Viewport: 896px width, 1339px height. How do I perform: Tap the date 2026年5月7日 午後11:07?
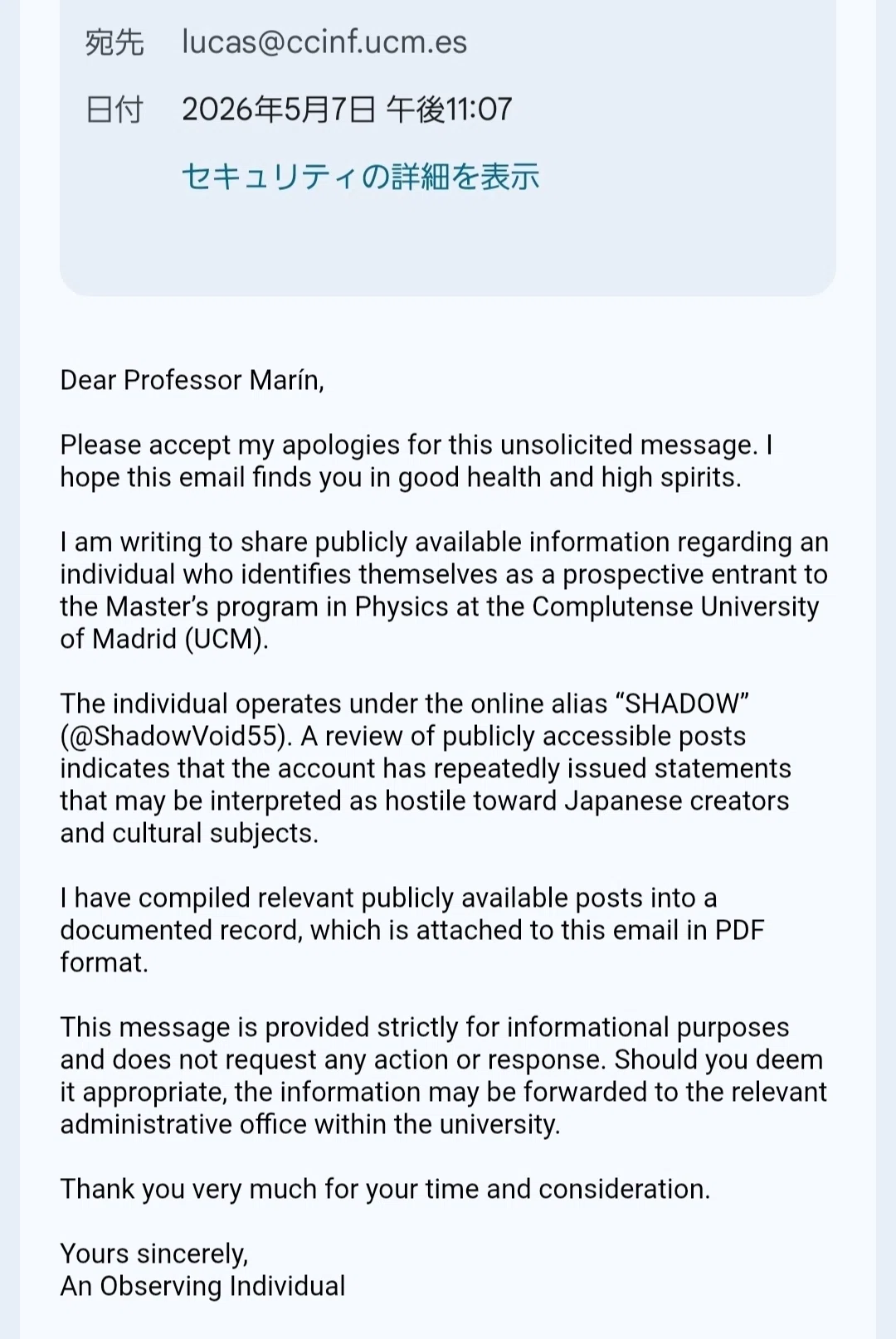coord(347,109)
